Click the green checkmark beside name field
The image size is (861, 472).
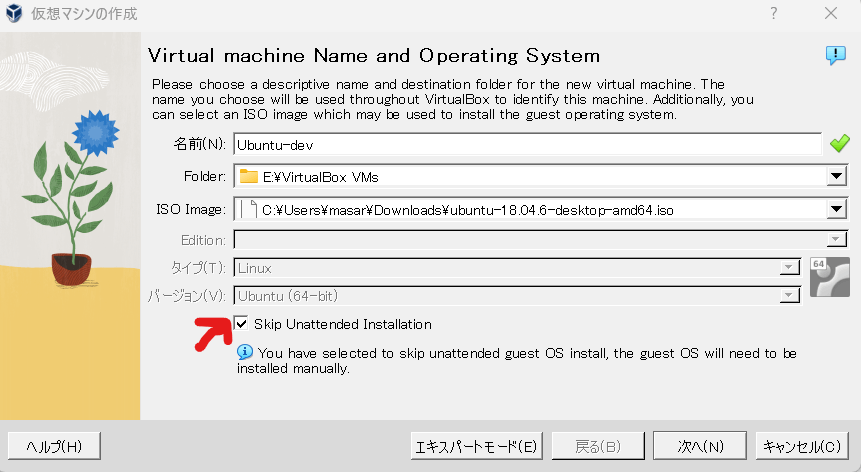pyautogui.click(x=840, y=144)
